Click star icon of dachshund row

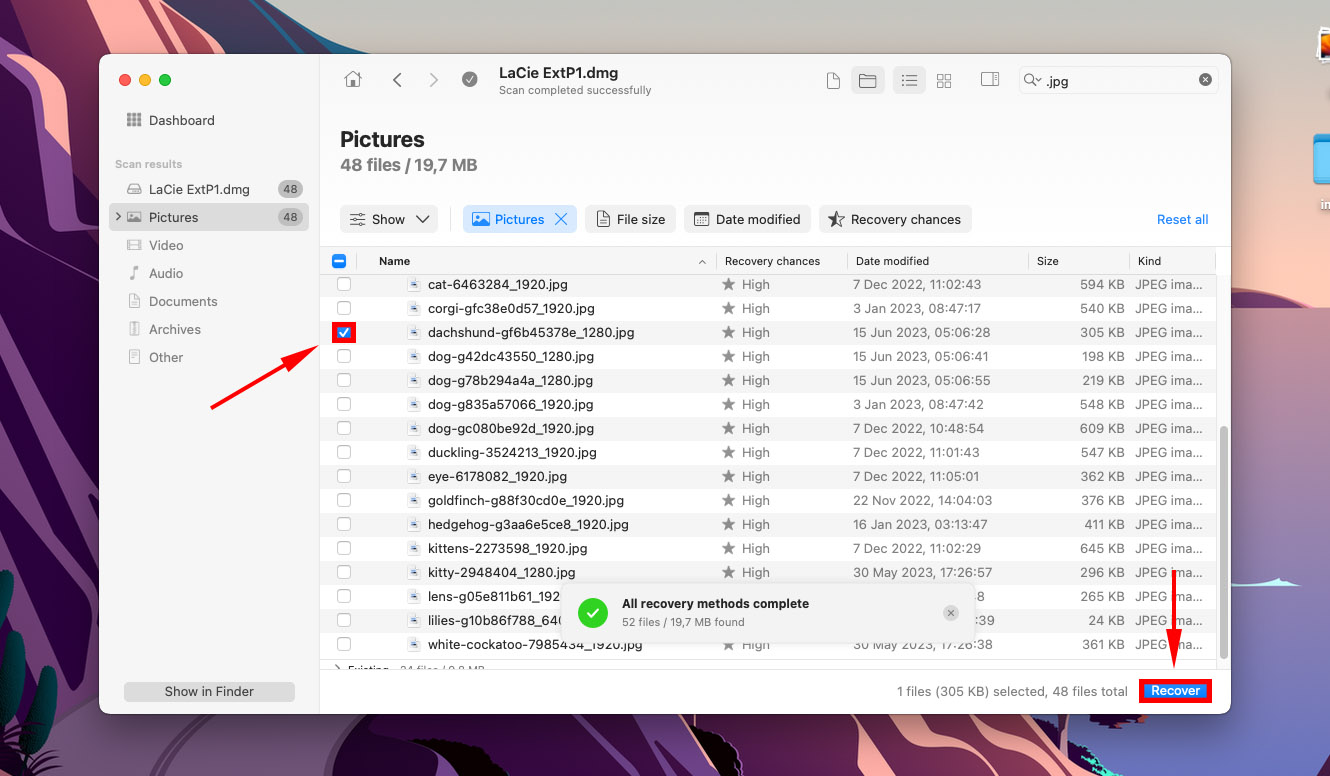click(729, 332)
